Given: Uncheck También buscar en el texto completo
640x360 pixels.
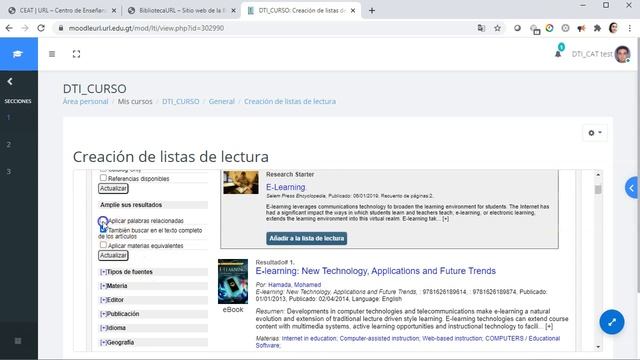Looking at the screenshot, I should [103, 229].
